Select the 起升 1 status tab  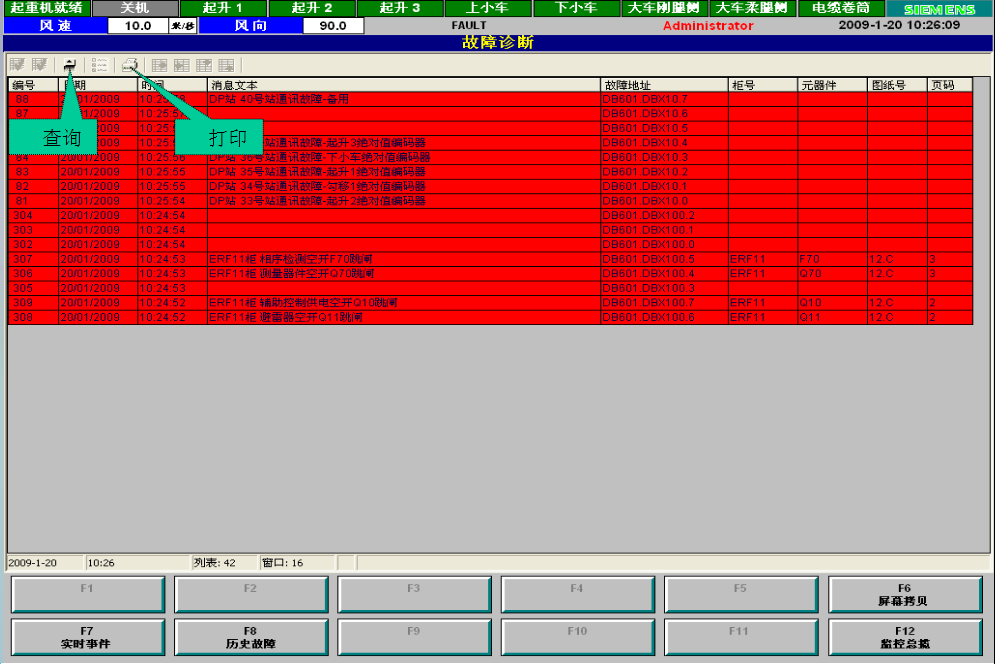click(222, 8)
